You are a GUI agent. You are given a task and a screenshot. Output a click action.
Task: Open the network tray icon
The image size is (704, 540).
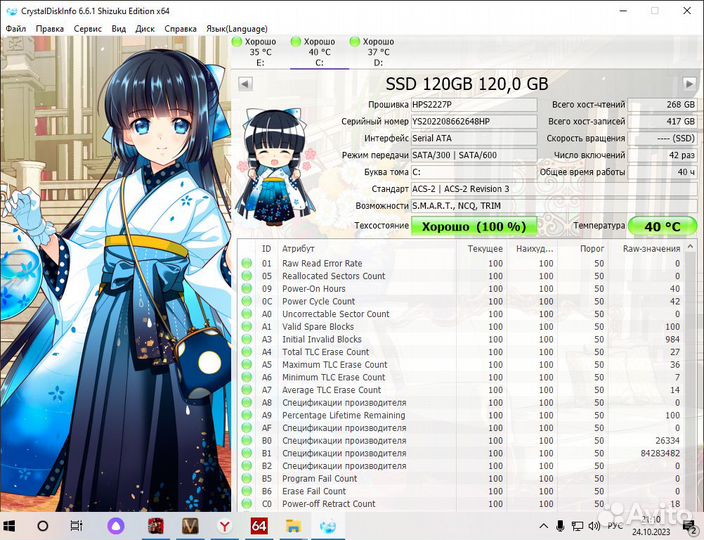(x=577, y=526)
